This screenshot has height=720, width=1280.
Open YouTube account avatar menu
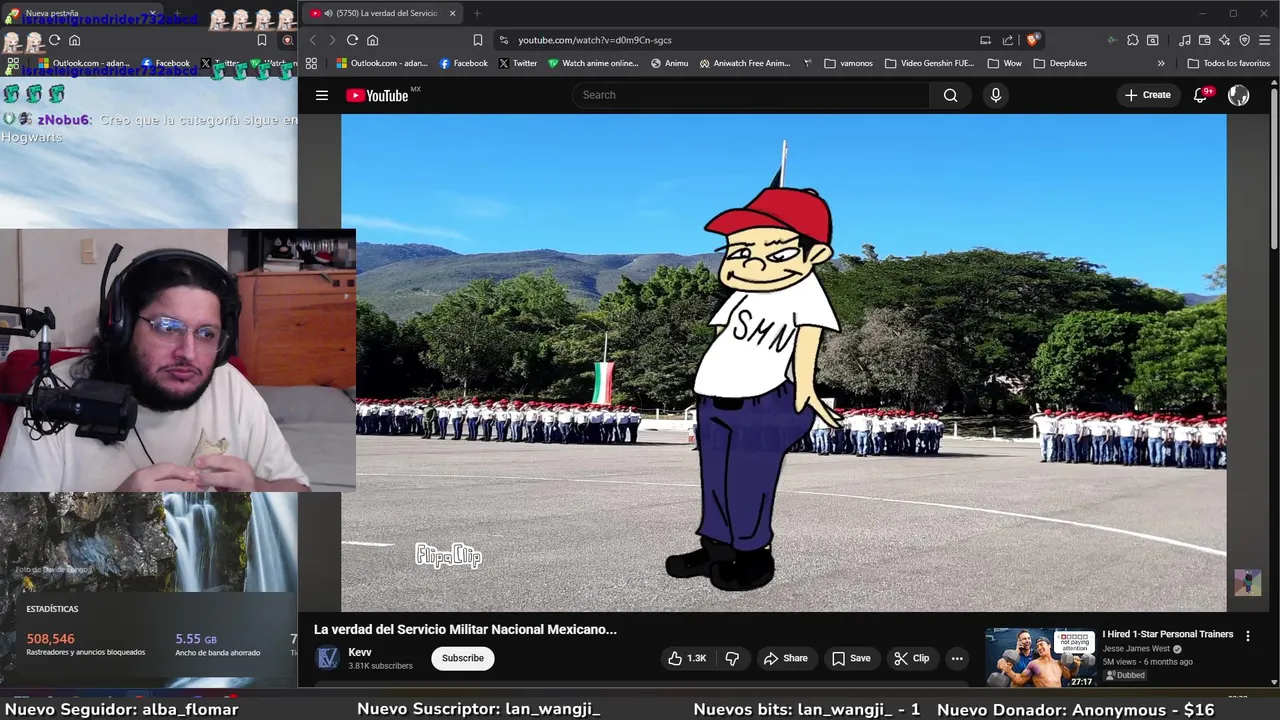pyautogui.click(x=1238, y=95)
